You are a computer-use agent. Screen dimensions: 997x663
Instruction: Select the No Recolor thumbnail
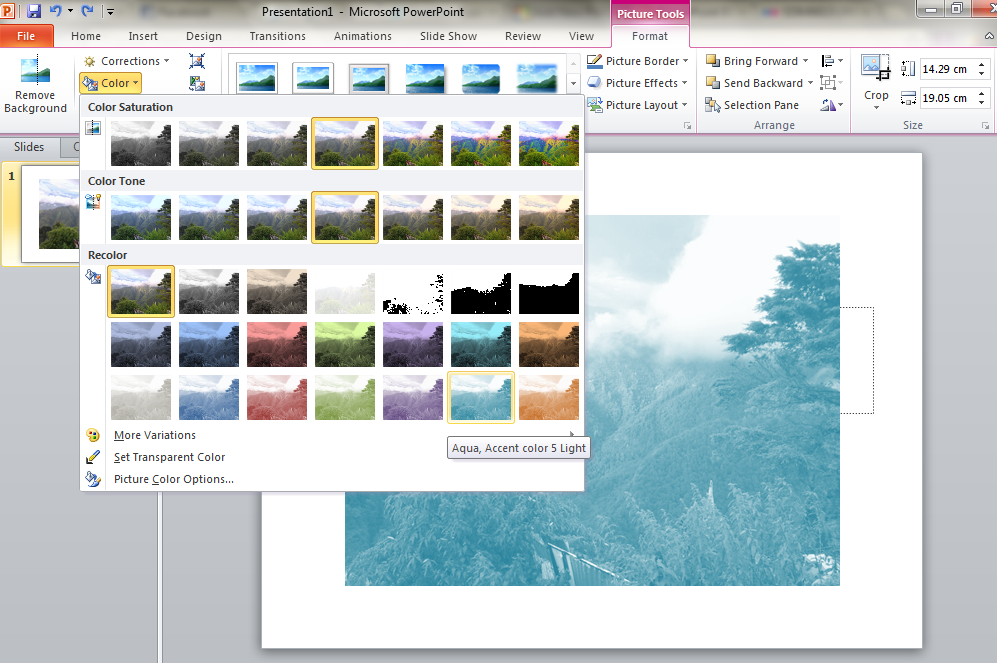[141, 291]
